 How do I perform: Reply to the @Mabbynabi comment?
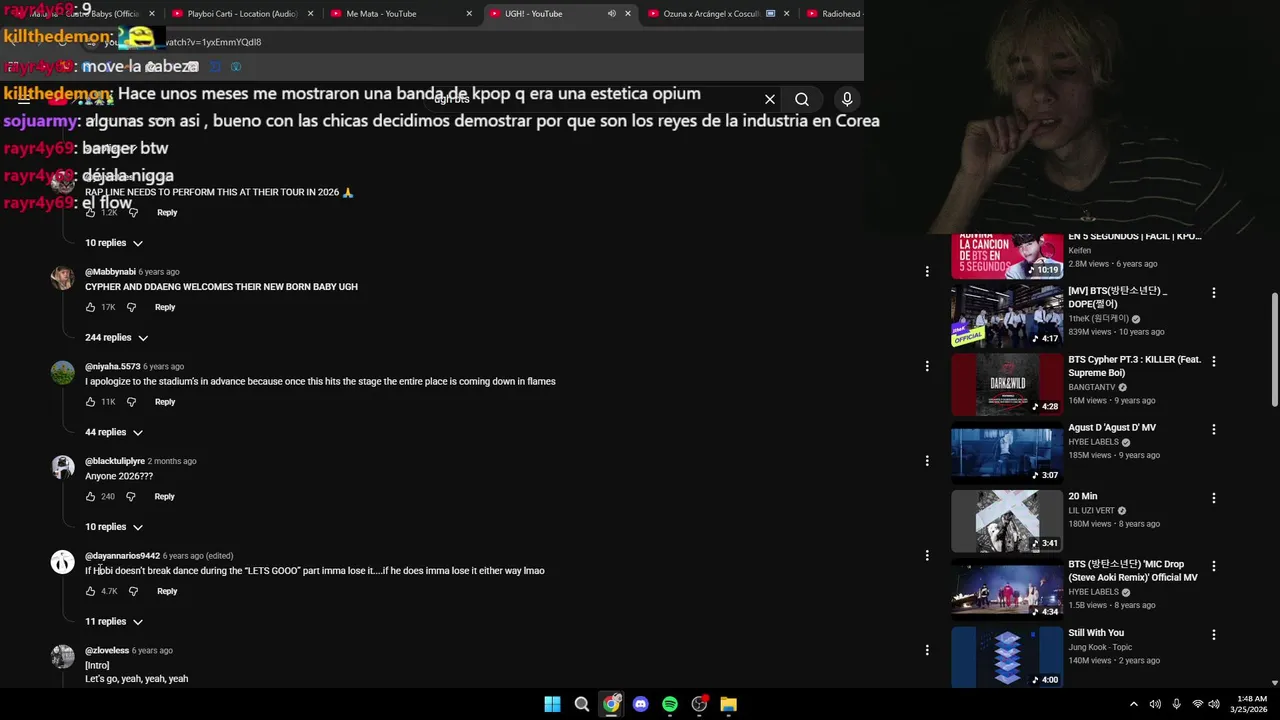(x=165, y=307)
